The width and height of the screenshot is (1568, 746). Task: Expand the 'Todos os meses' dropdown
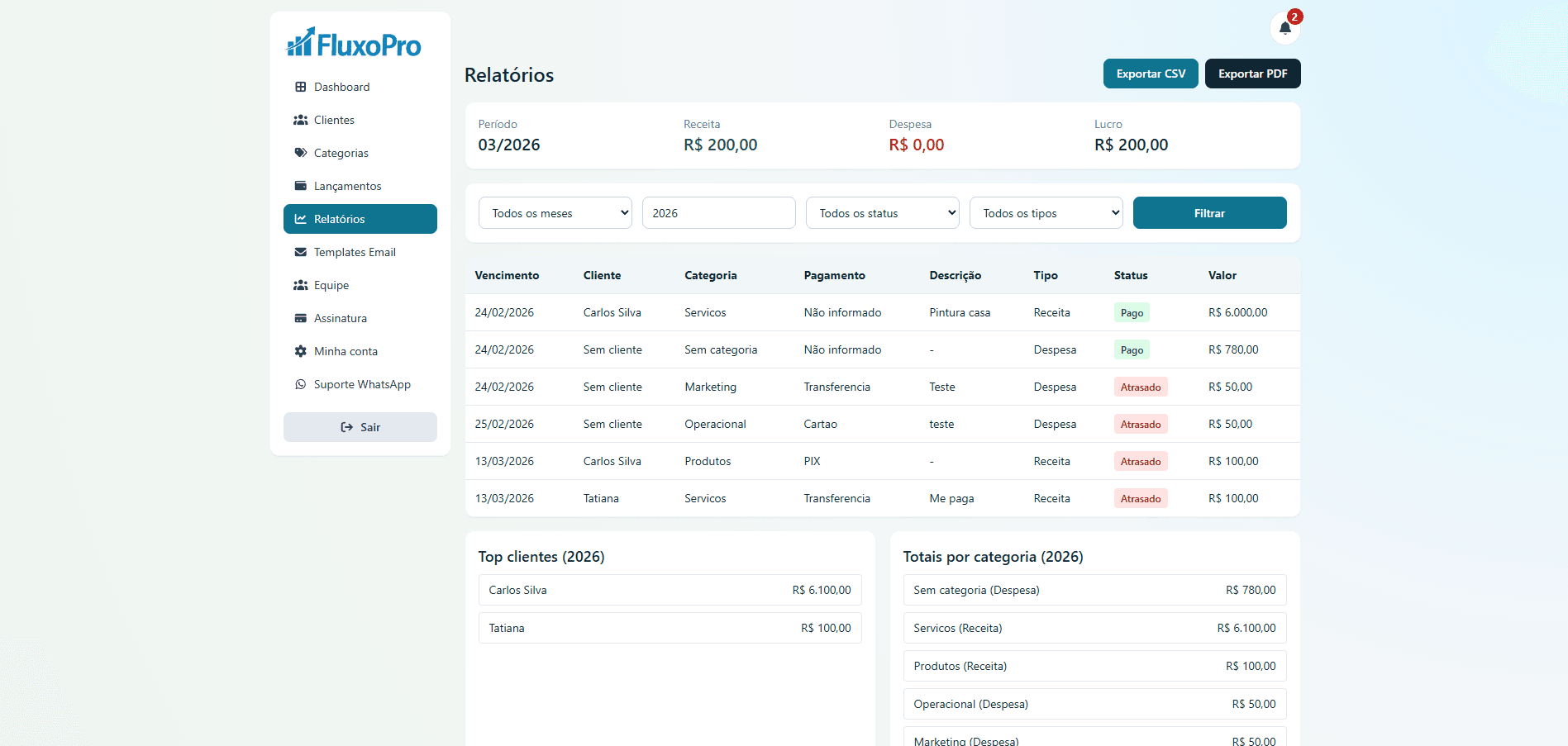pos(555,213)
